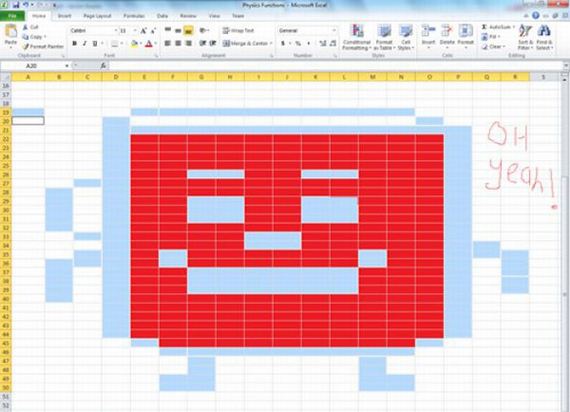Open the font size dropdown
This screenshot has width=570, height=412.
click(x=135, y=31)
